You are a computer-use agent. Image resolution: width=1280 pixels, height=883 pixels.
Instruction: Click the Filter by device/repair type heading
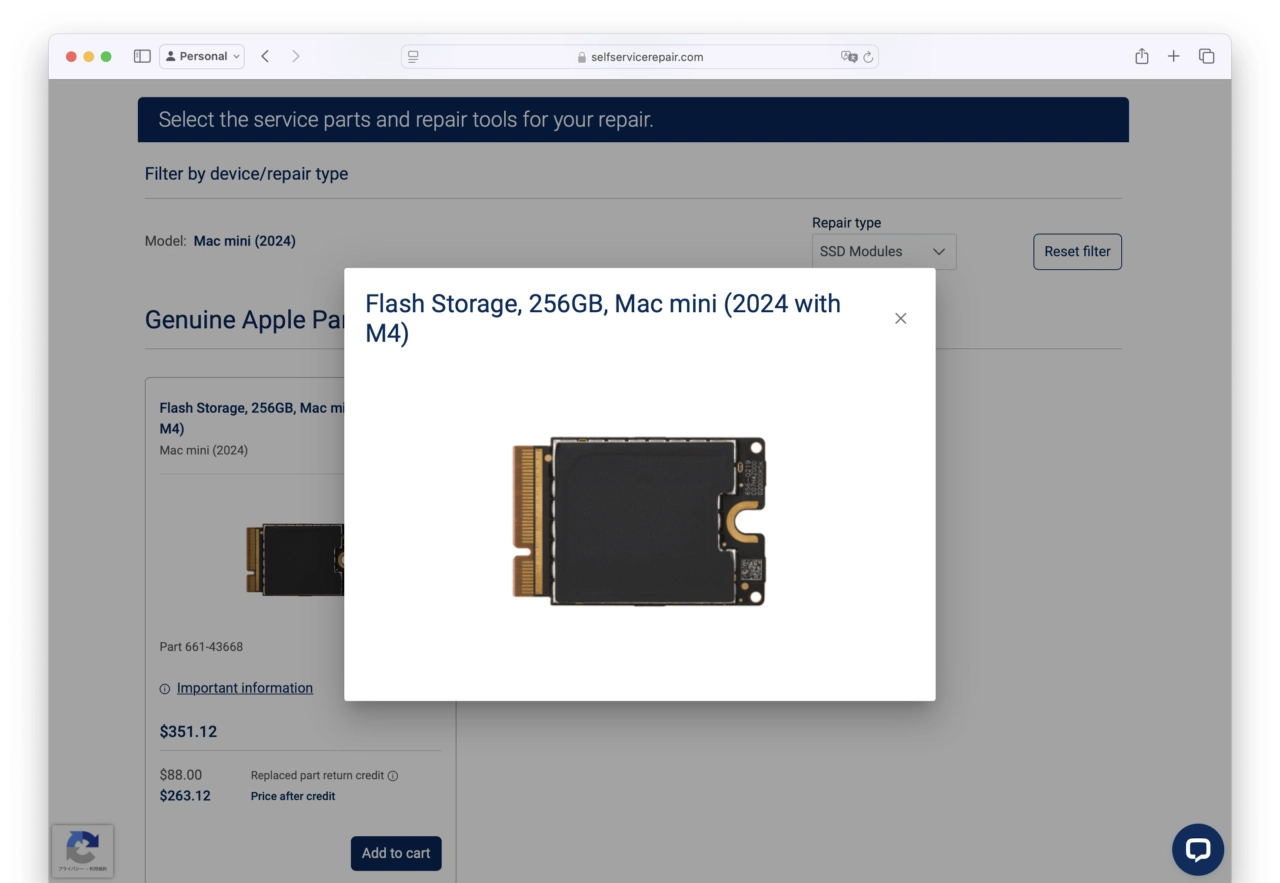tap(246, 174)
